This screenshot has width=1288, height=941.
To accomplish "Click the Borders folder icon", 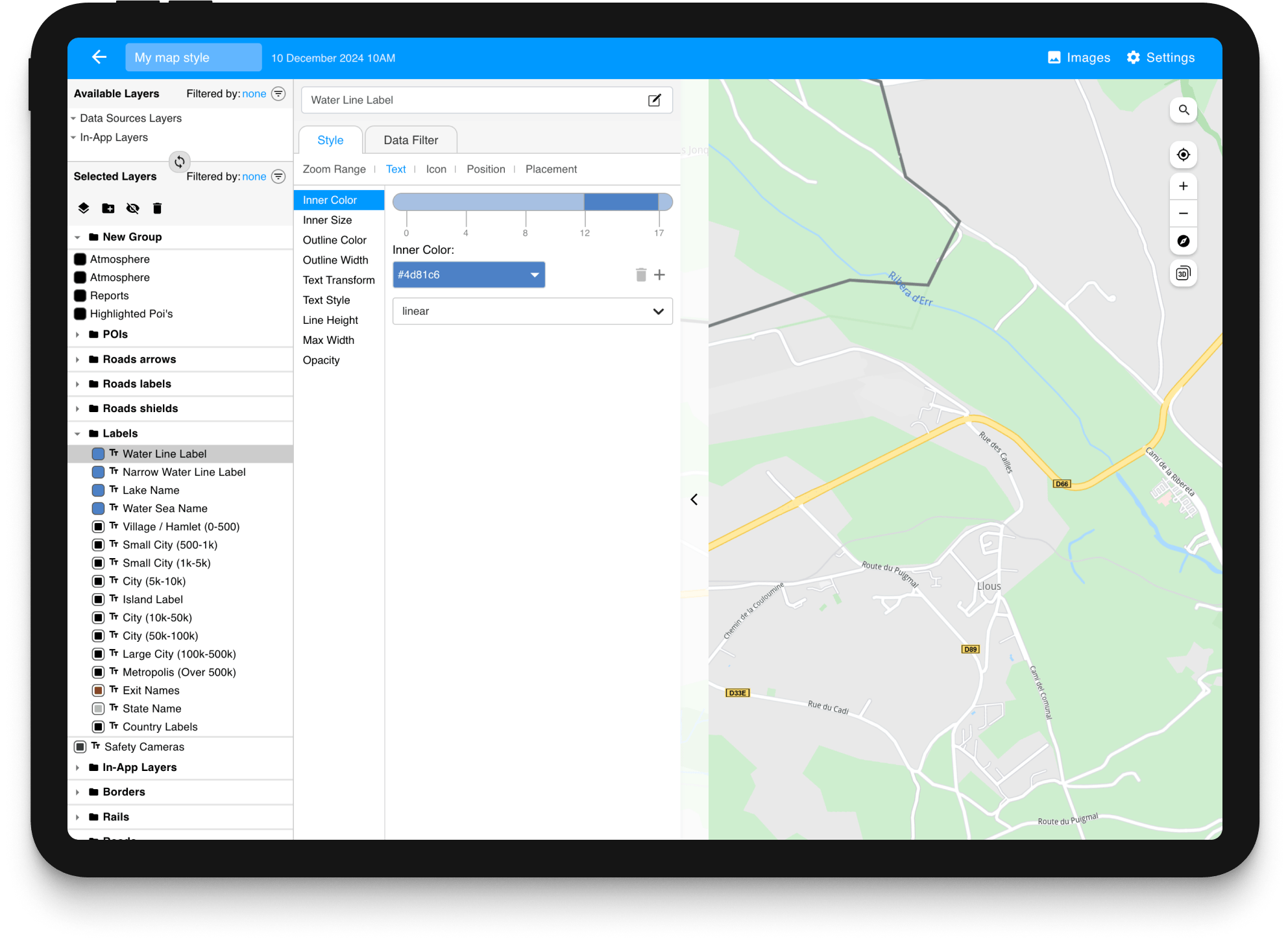I will [94, 792].
